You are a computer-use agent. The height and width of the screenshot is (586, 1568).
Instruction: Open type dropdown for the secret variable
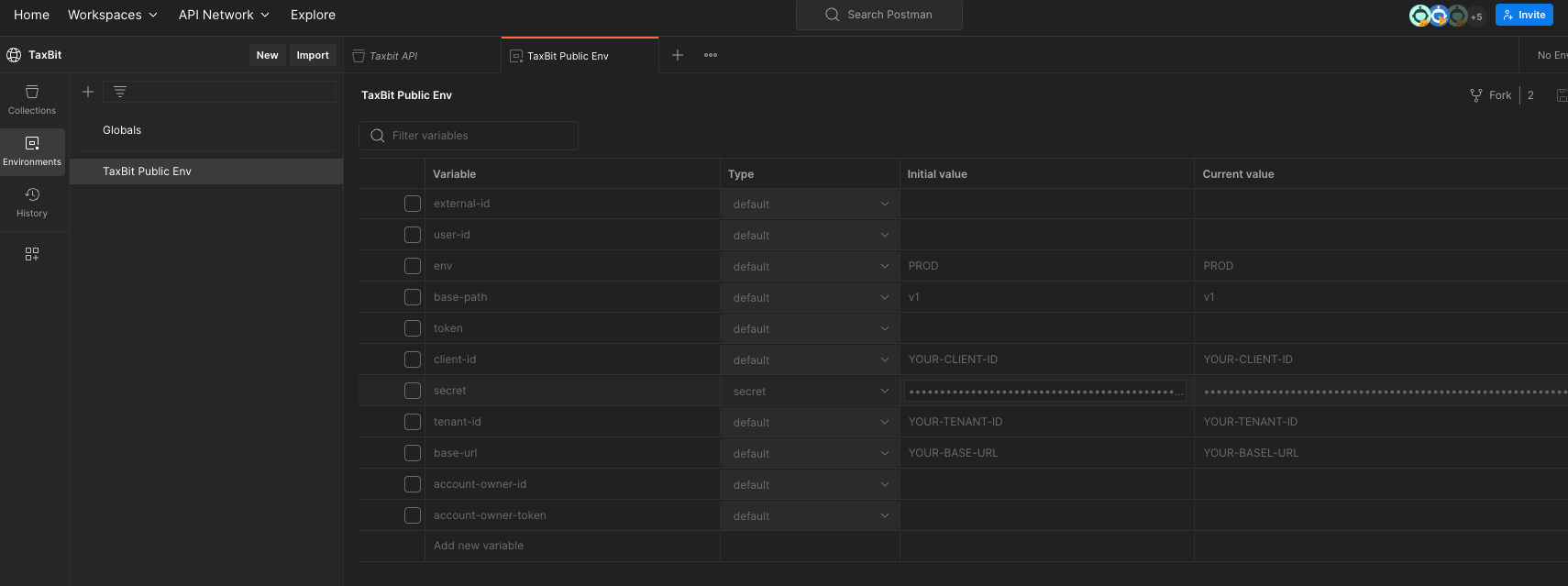(x=810, y=392)
